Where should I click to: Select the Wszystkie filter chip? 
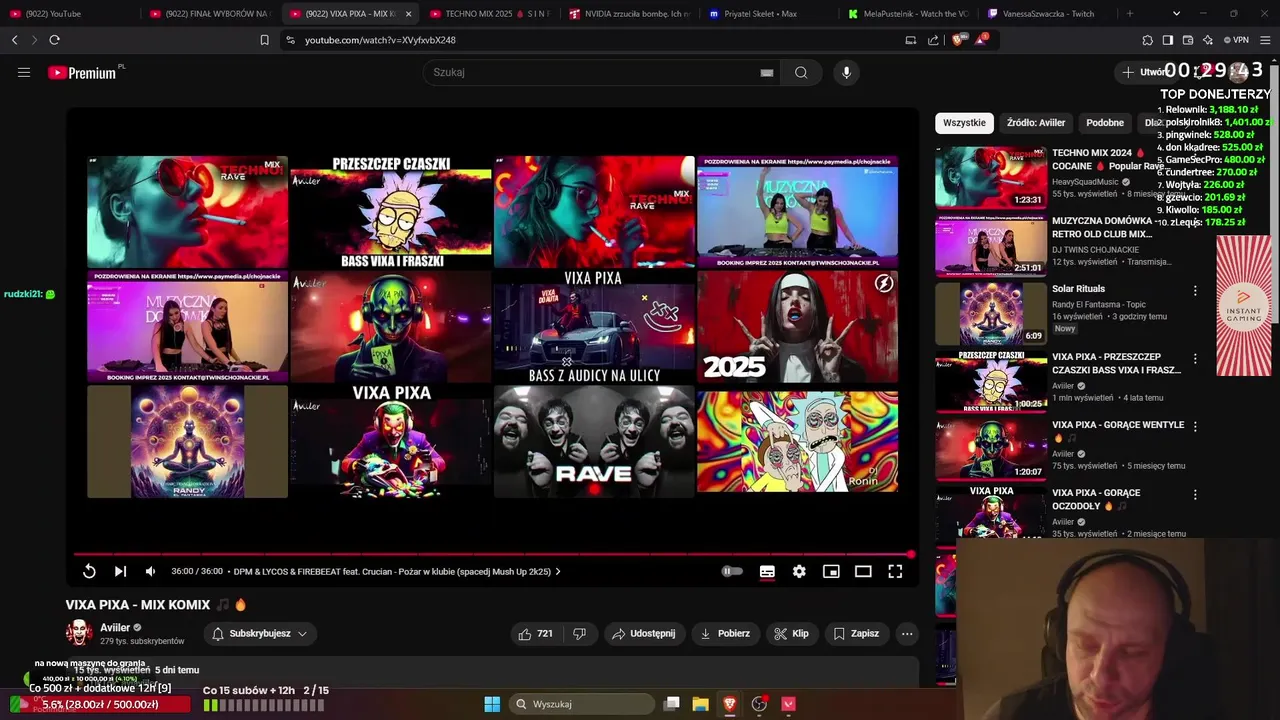pos(964,122)
